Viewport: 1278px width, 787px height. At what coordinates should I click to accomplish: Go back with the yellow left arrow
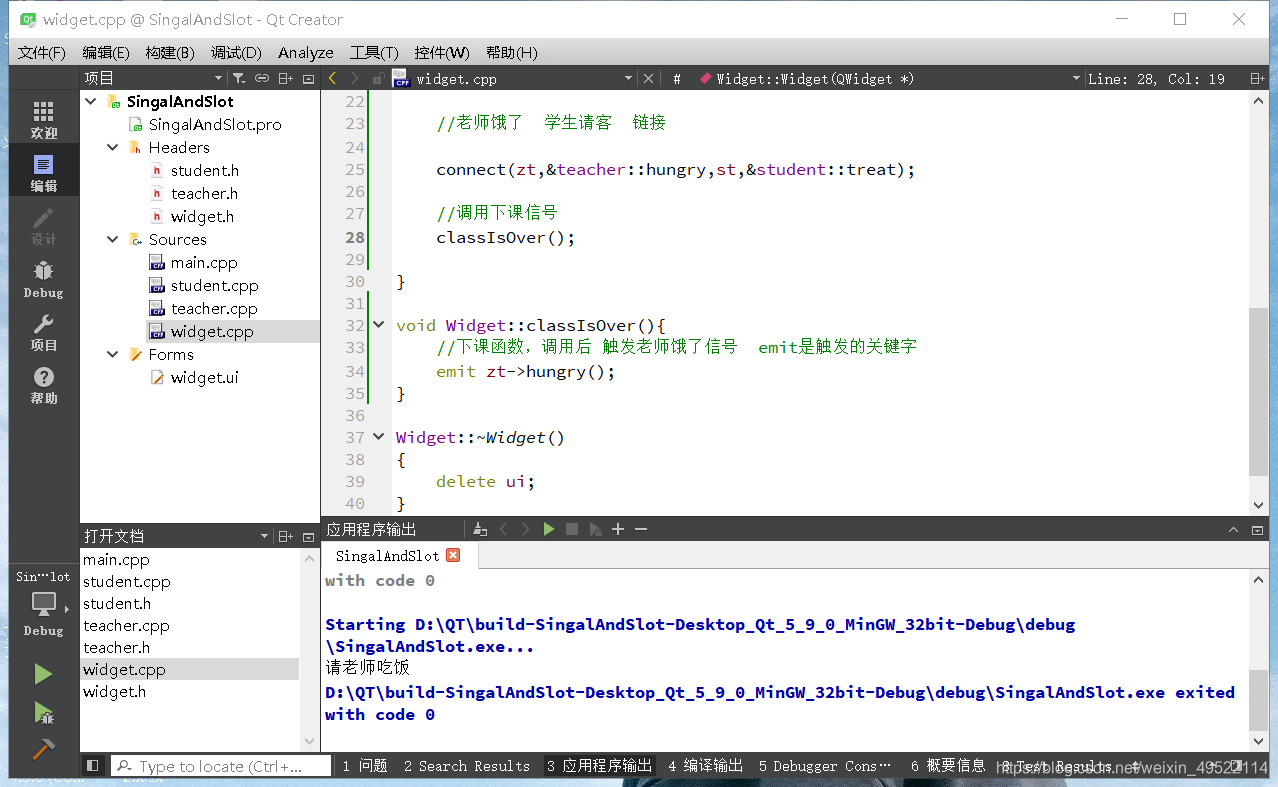(333, 78)
